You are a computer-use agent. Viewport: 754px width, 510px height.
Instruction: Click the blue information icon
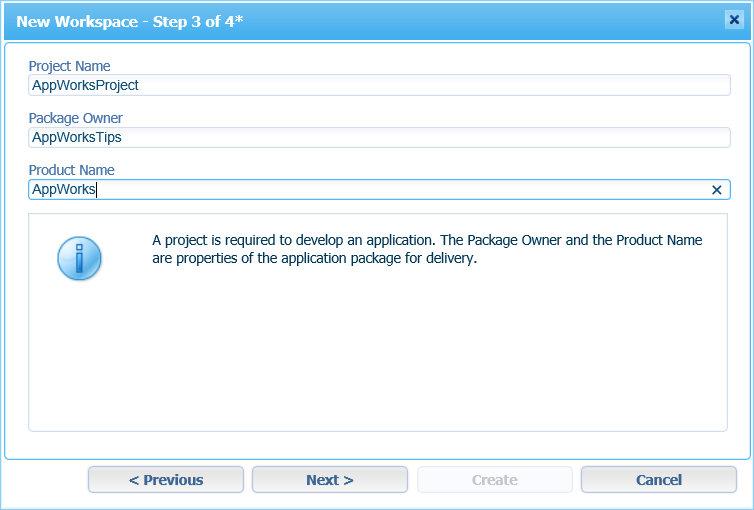click(79, 258)
